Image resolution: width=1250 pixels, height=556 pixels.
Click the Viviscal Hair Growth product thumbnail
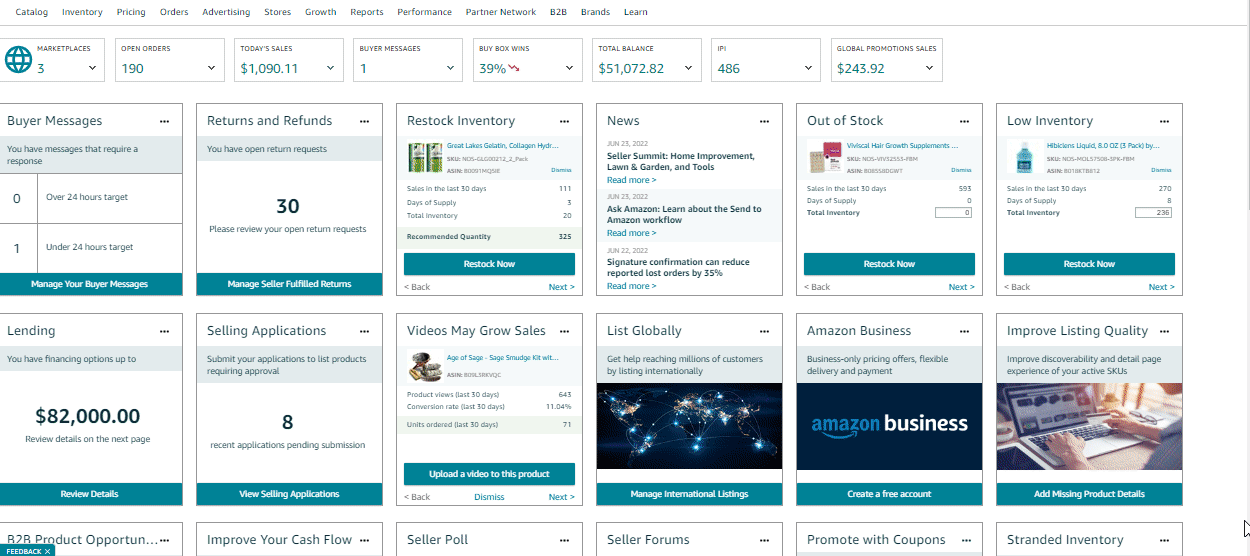[x=823, y=158]
